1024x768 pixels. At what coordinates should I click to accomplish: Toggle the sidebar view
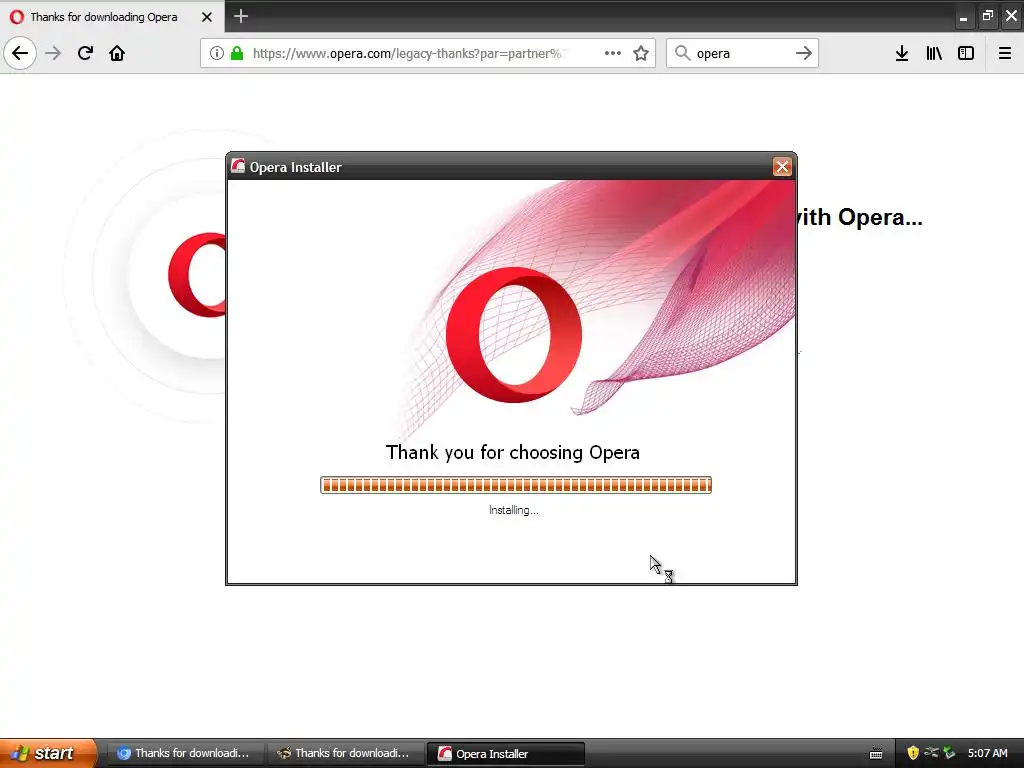coord(966,53)
